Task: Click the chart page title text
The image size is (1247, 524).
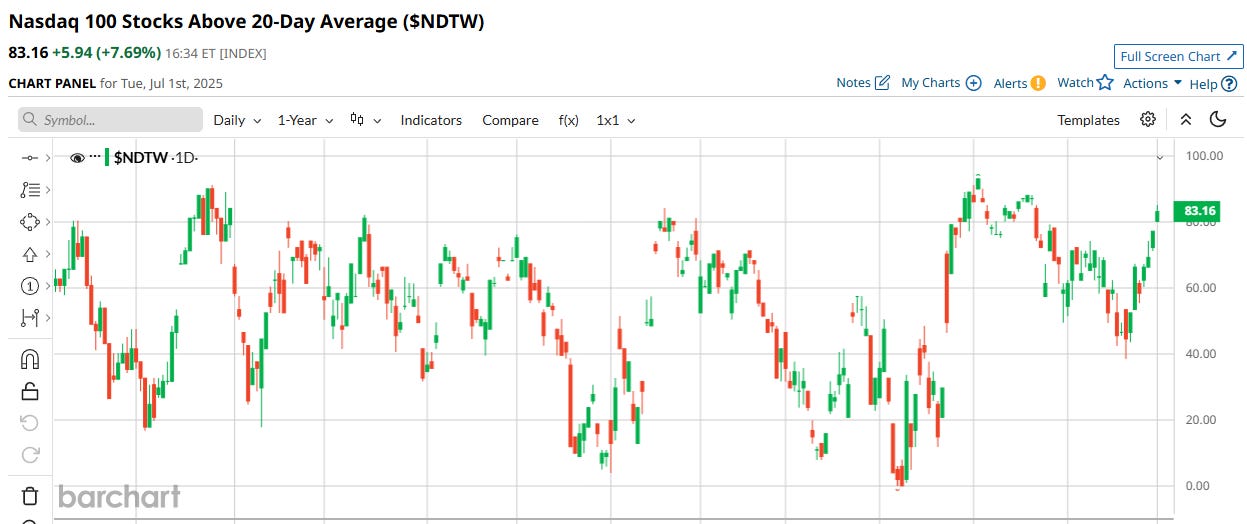Action: coord(247,21)
